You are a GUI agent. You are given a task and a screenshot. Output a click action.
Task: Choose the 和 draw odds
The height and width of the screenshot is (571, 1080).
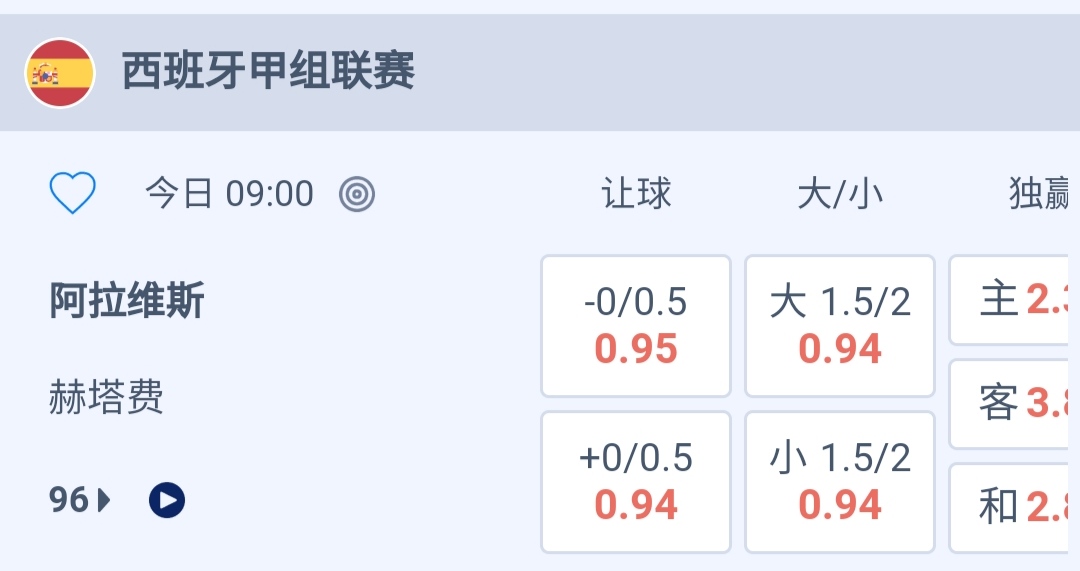coord(1013,508)
